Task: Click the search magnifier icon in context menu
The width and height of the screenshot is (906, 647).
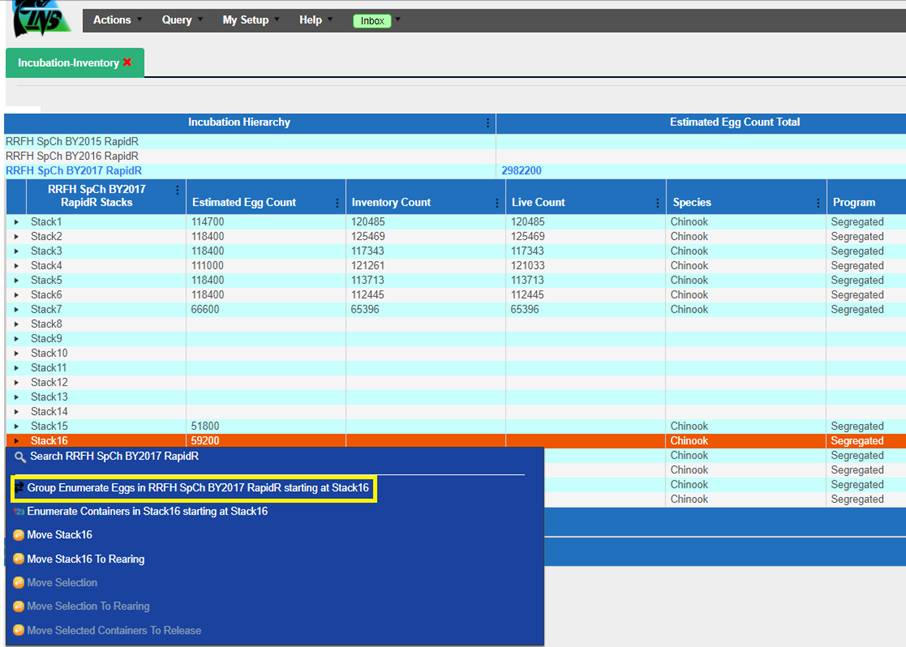Action: point(19,456)
